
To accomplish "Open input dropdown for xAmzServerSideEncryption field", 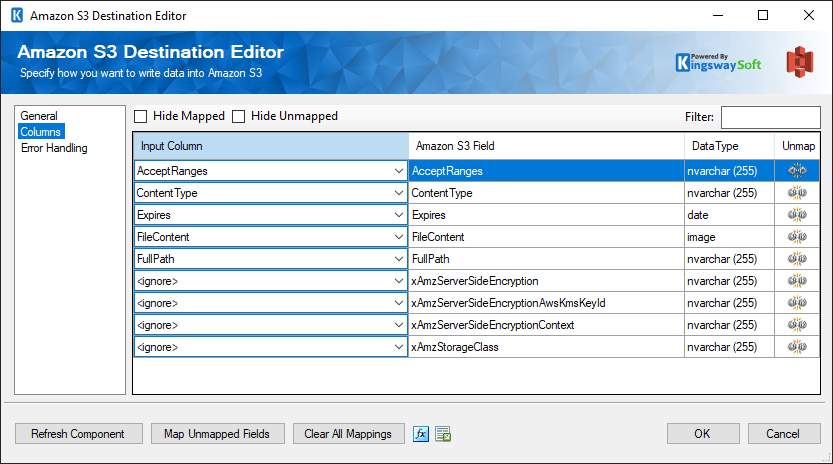I will point(399,281).
